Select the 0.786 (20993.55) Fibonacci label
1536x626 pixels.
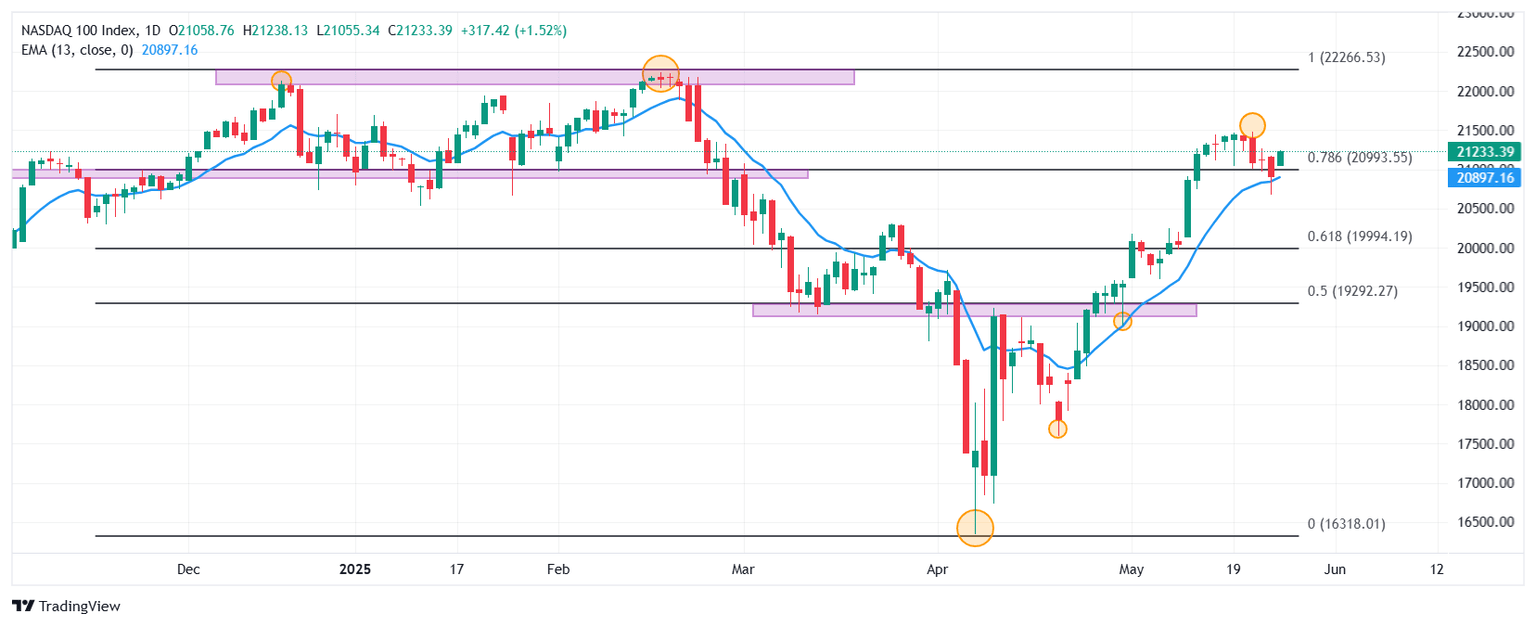pyautogui.click(x=1360, y=157)
